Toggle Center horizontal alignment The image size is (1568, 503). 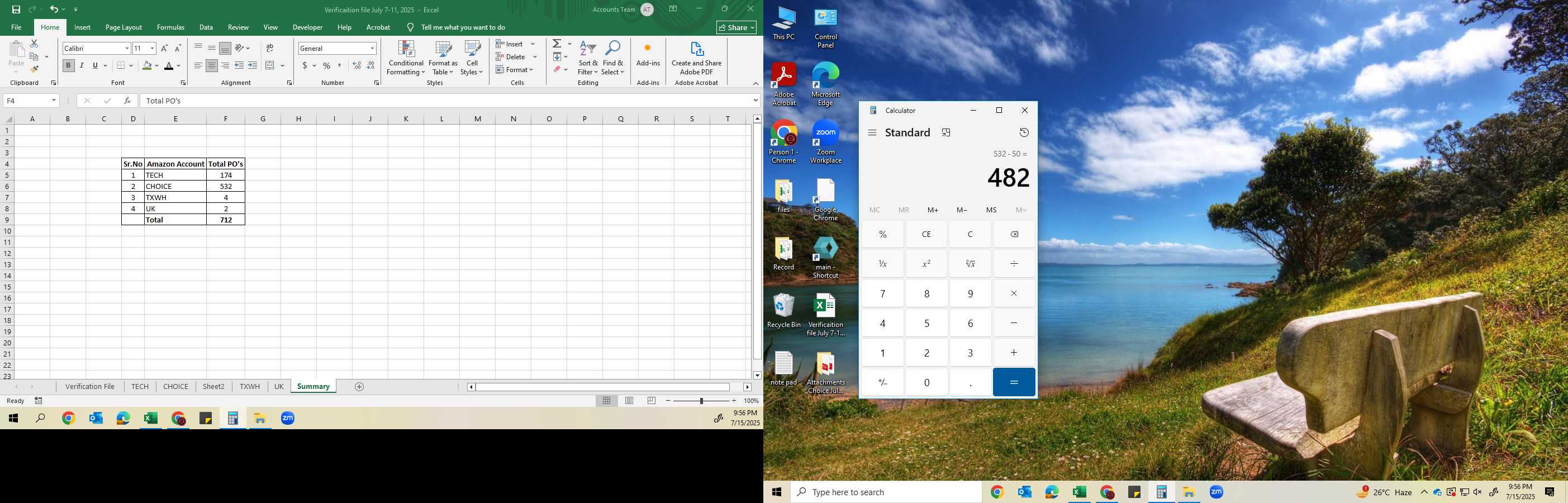pos(211,65)
